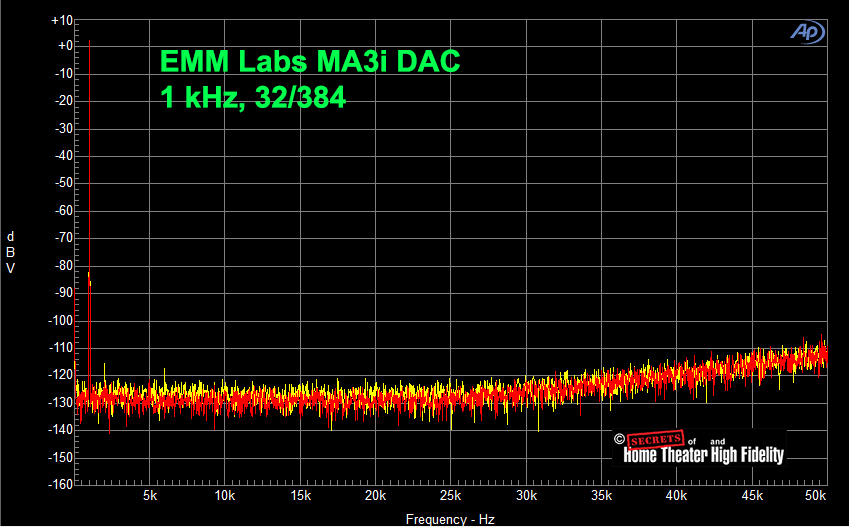The image size is (849, 527).
Task: Click the '+10' y-axis tick label
Action: (62, 21)
